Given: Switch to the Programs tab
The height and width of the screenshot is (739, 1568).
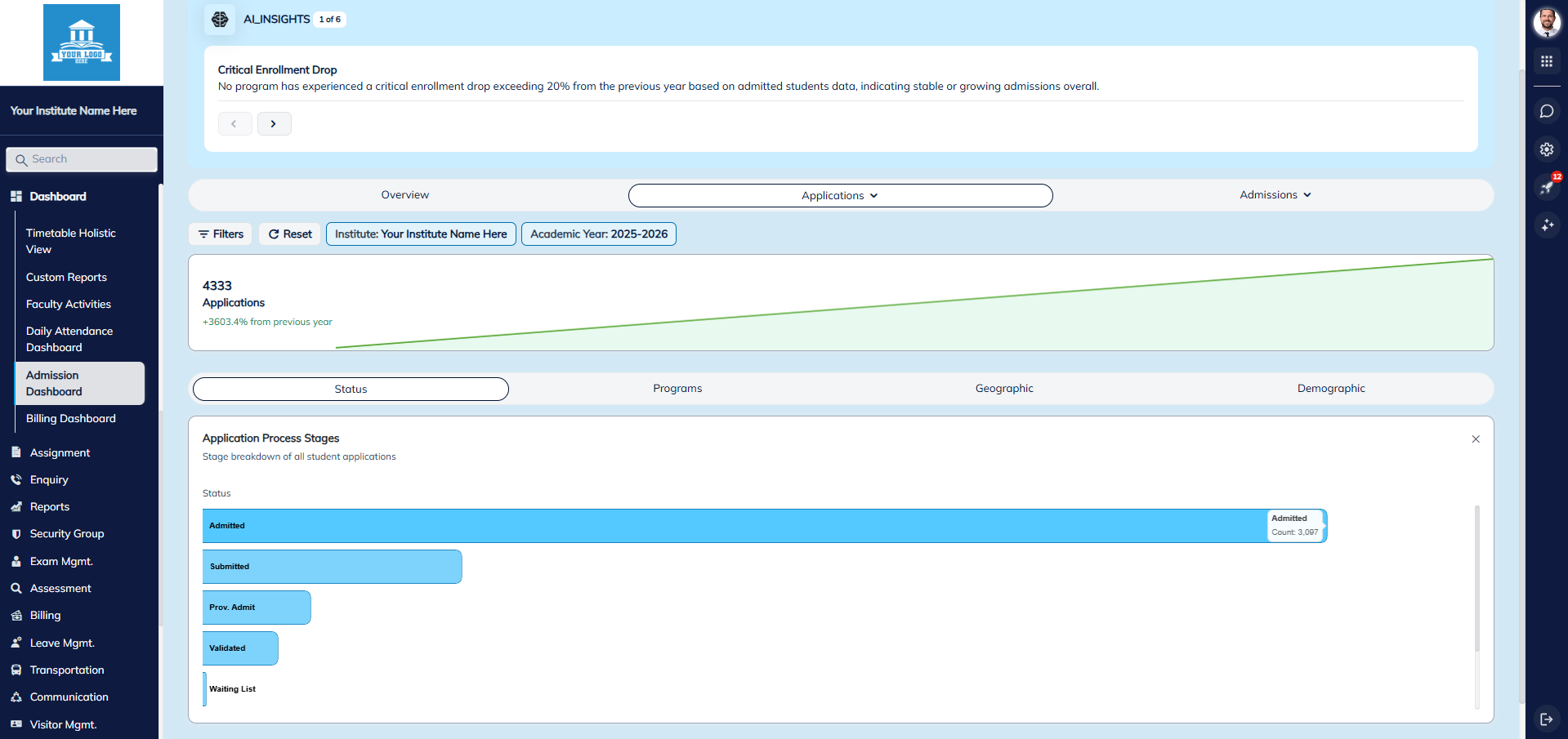Looking at the screenshot, I should 677,388.
